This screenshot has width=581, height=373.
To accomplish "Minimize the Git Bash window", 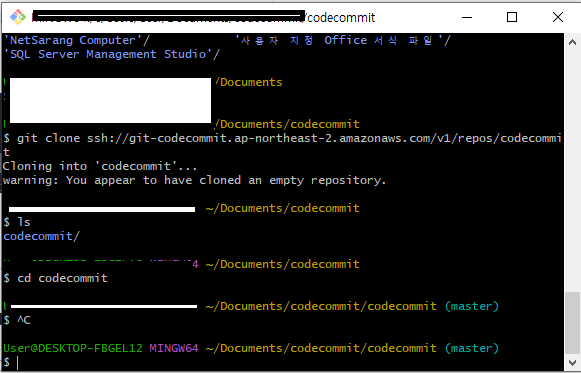I will pos(467,17).
